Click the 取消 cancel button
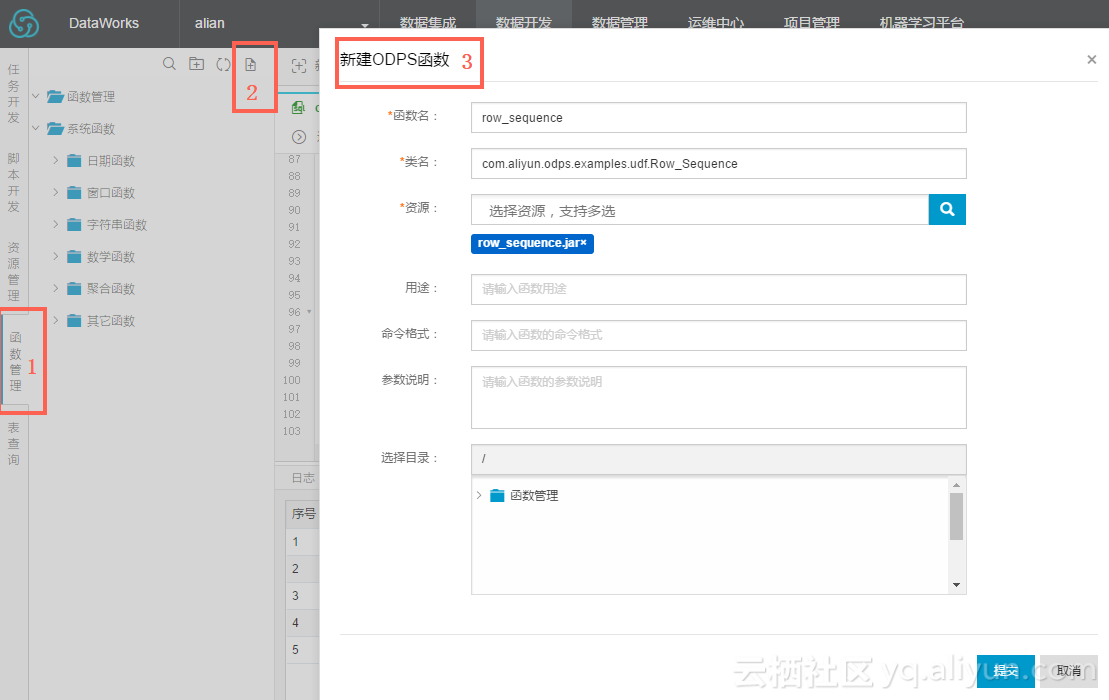1109x700 pixels. 1068,671
